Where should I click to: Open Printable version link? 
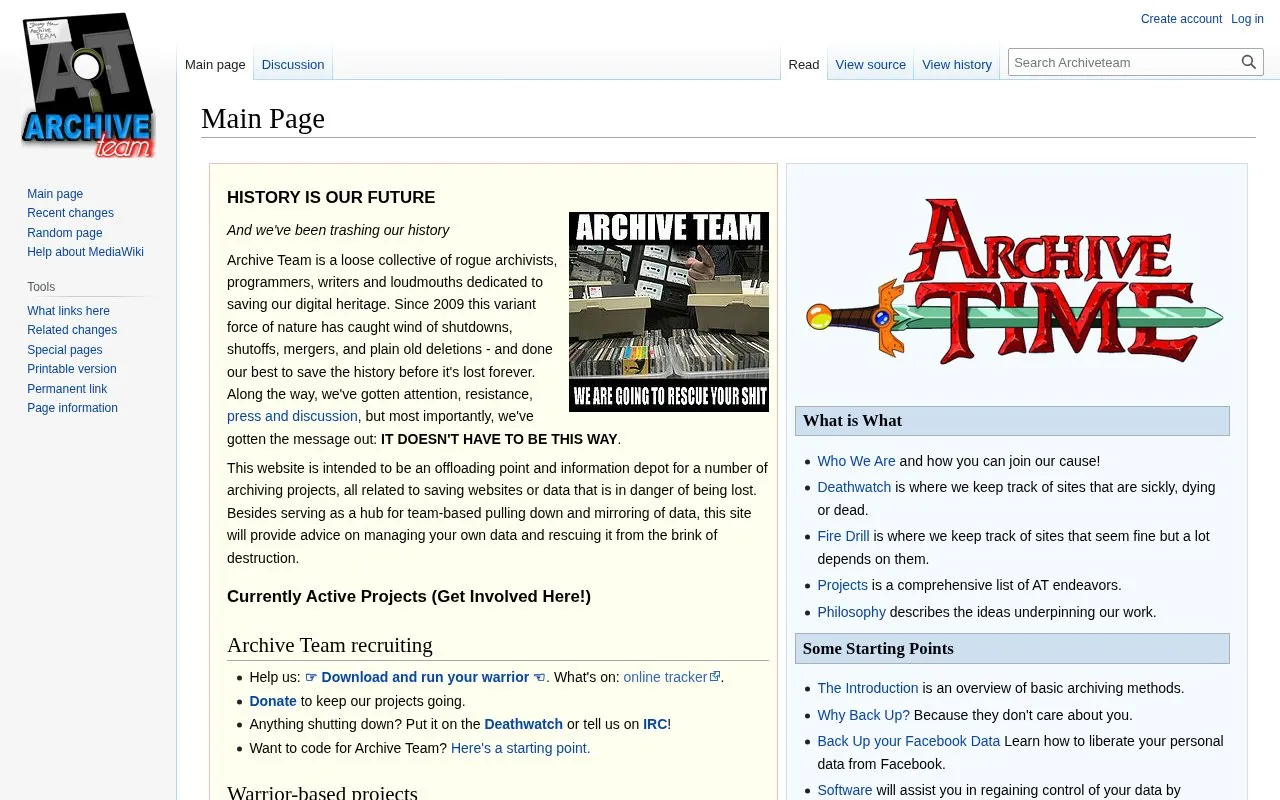coord(72,369)
